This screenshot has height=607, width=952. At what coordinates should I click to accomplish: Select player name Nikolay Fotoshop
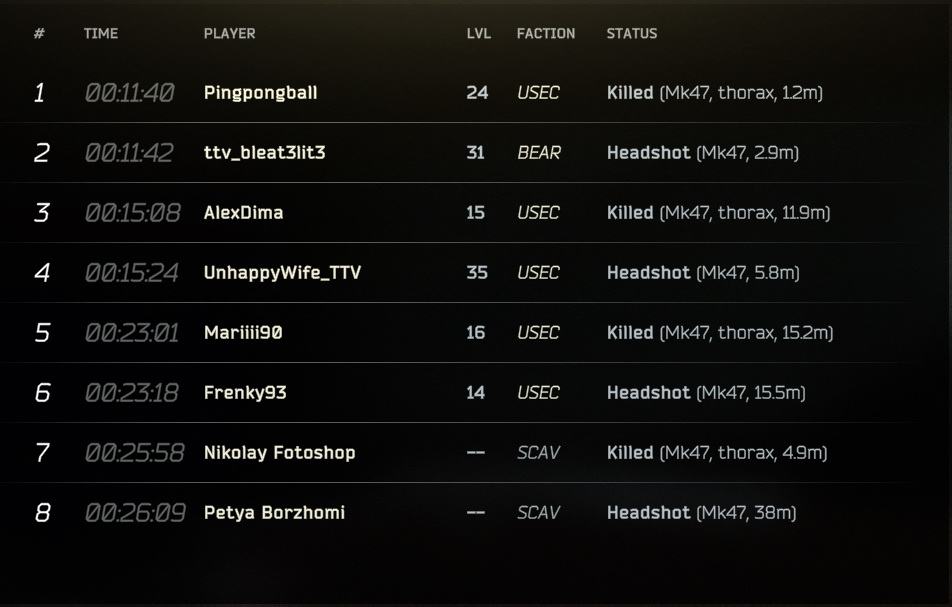click(x=279, y=453)
